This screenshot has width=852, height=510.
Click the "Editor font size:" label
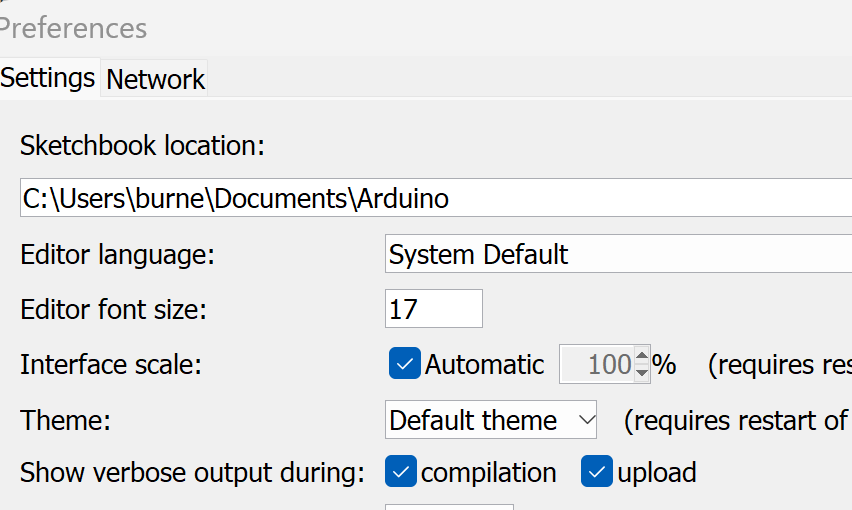coord(113,310)
